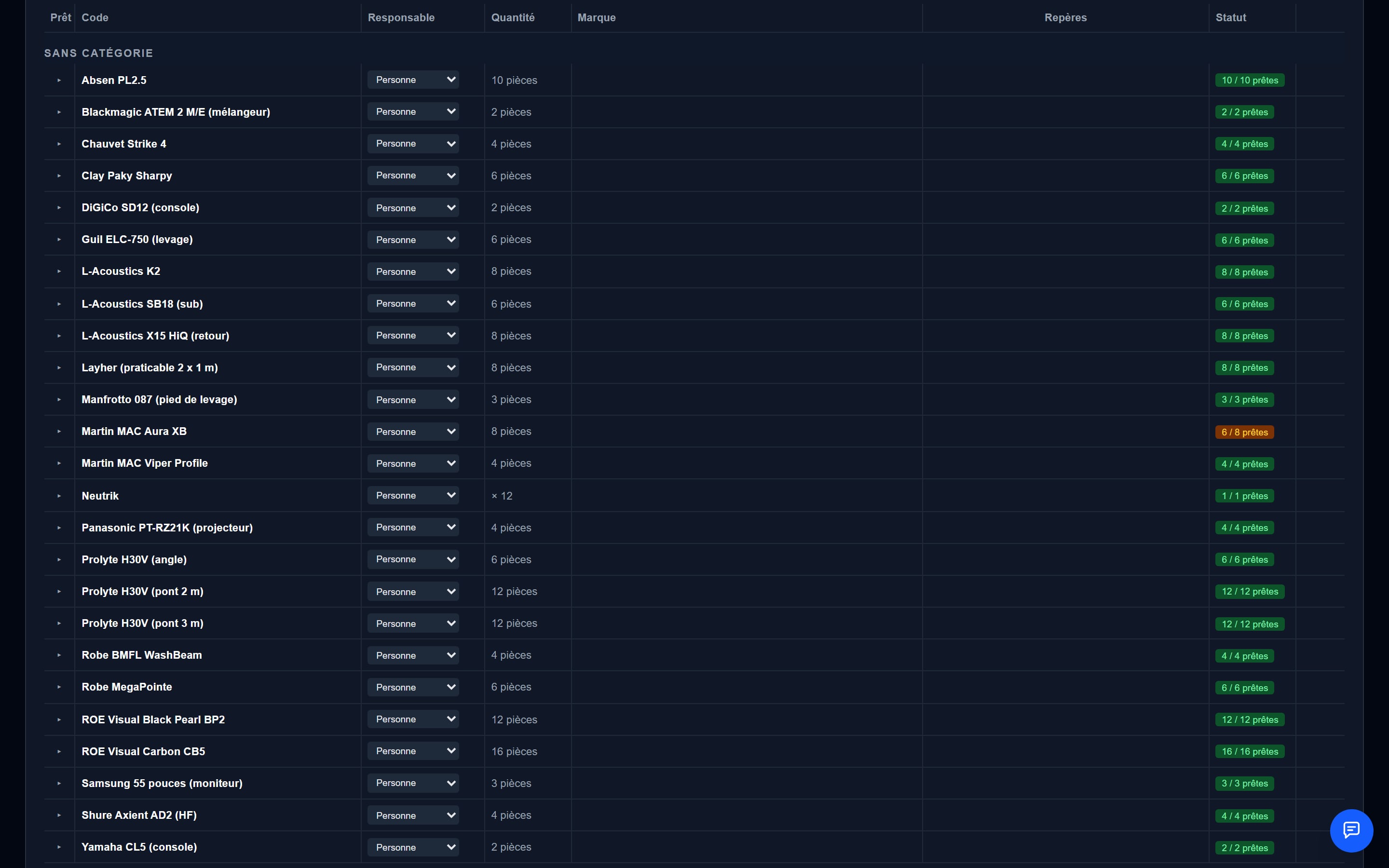Open Responsable dropdown for Martin MAC Viper Profile
This screenshot has width=1389, height=868.
click(x=413, y=463)
